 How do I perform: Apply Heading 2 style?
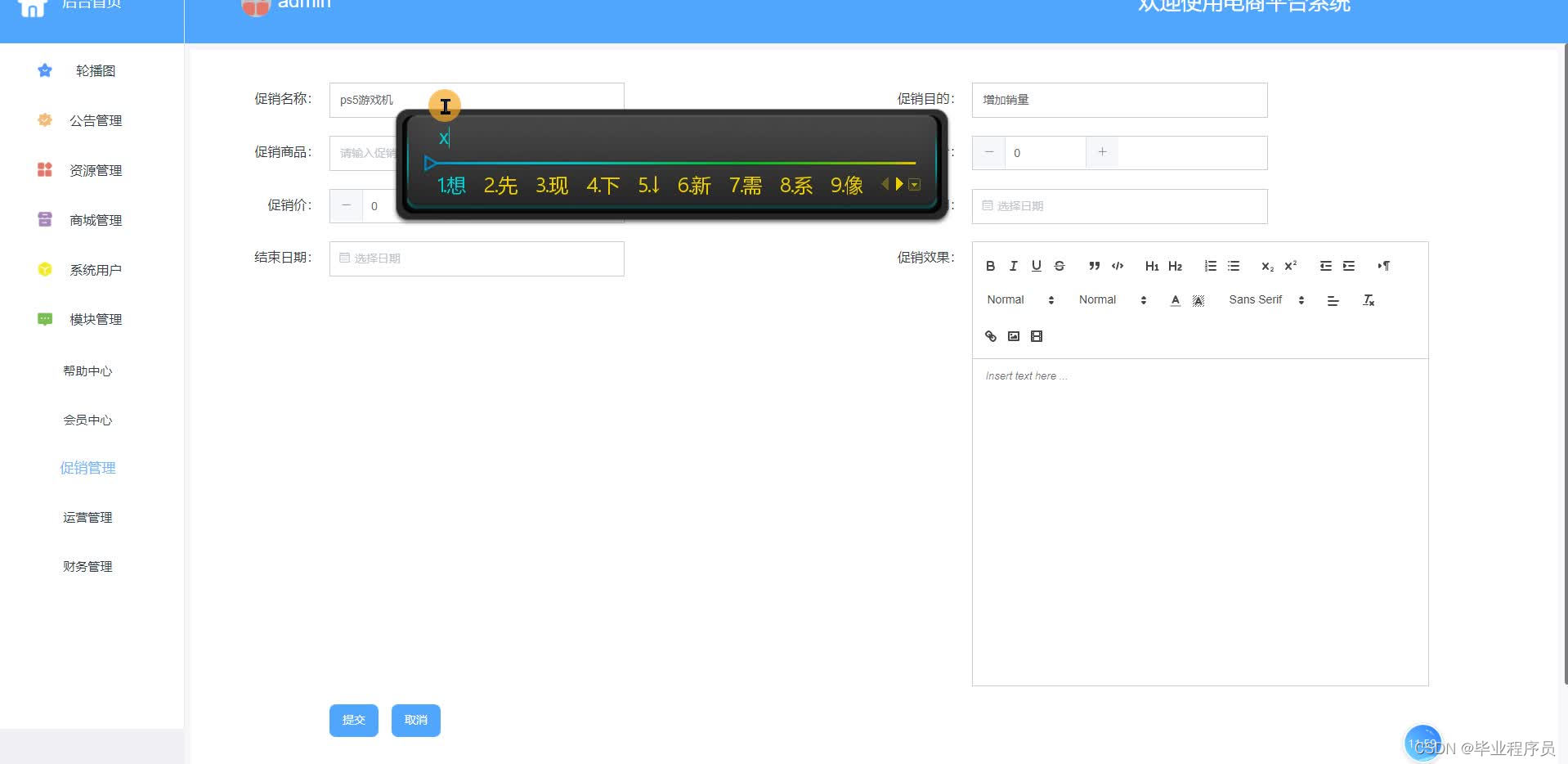click(x=1175, y=266)
